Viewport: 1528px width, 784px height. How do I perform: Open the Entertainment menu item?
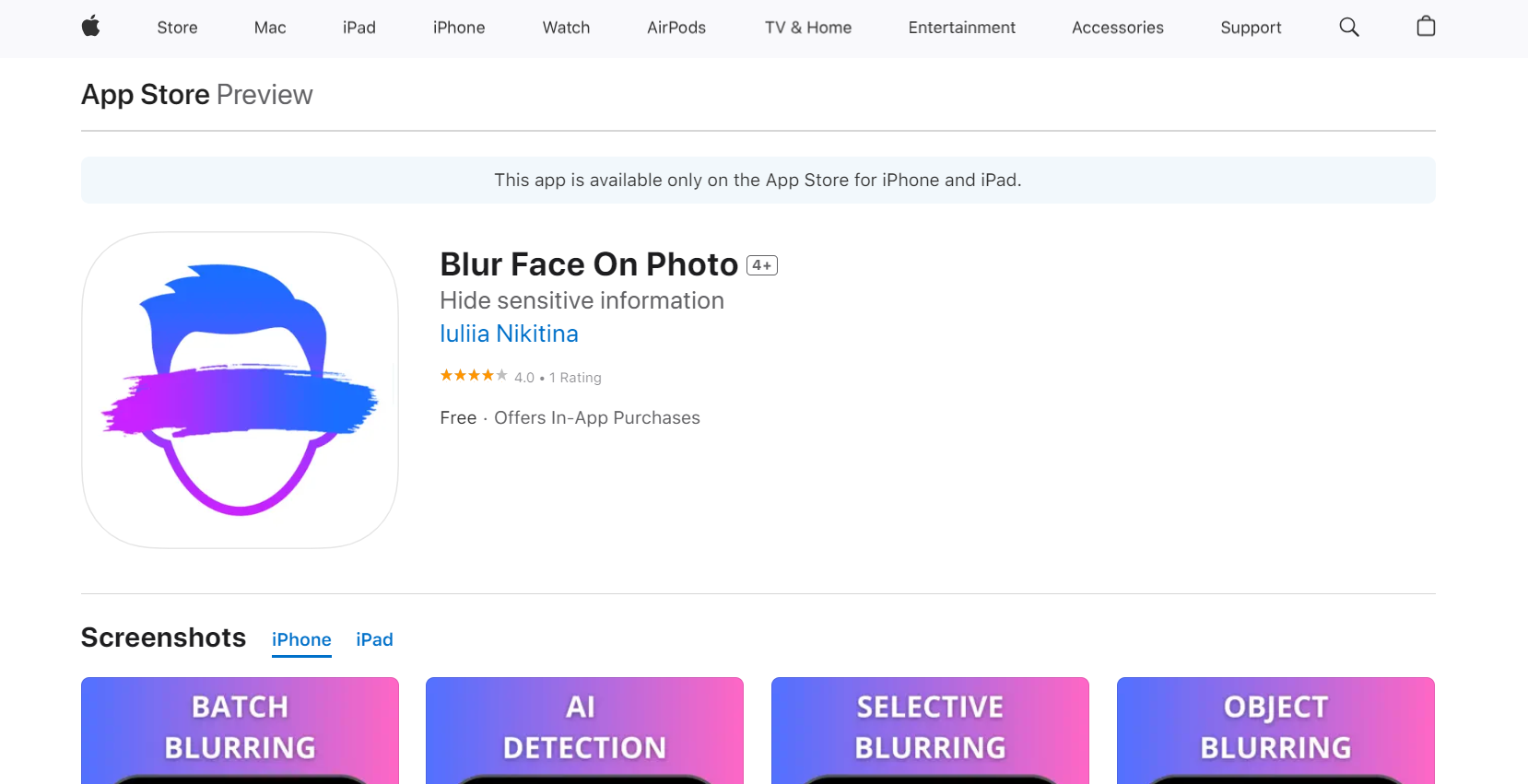pos(961,28)
